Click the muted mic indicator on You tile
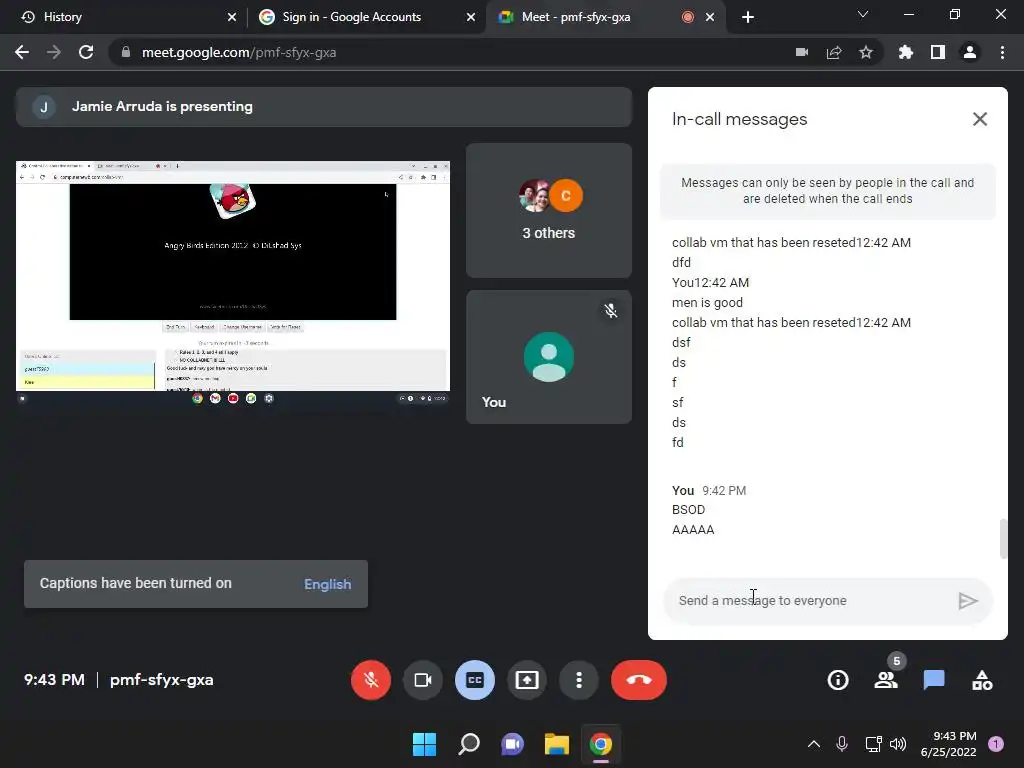The width and height of the screenshot is (1024, 768). click(x=611, y=311)
